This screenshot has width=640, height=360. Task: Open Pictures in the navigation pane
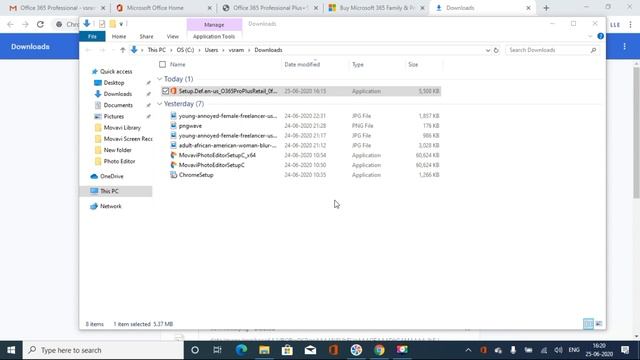[x=113, y=116]
